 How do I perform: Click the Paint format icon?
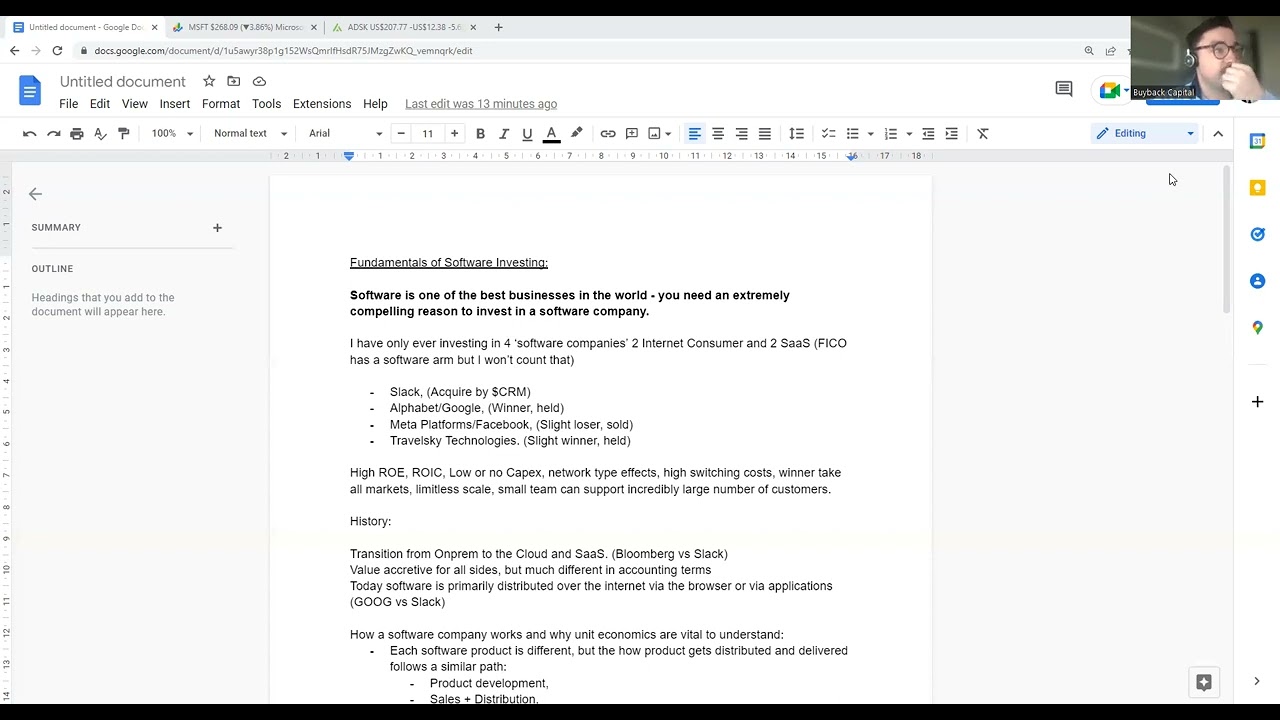[124, 133]
